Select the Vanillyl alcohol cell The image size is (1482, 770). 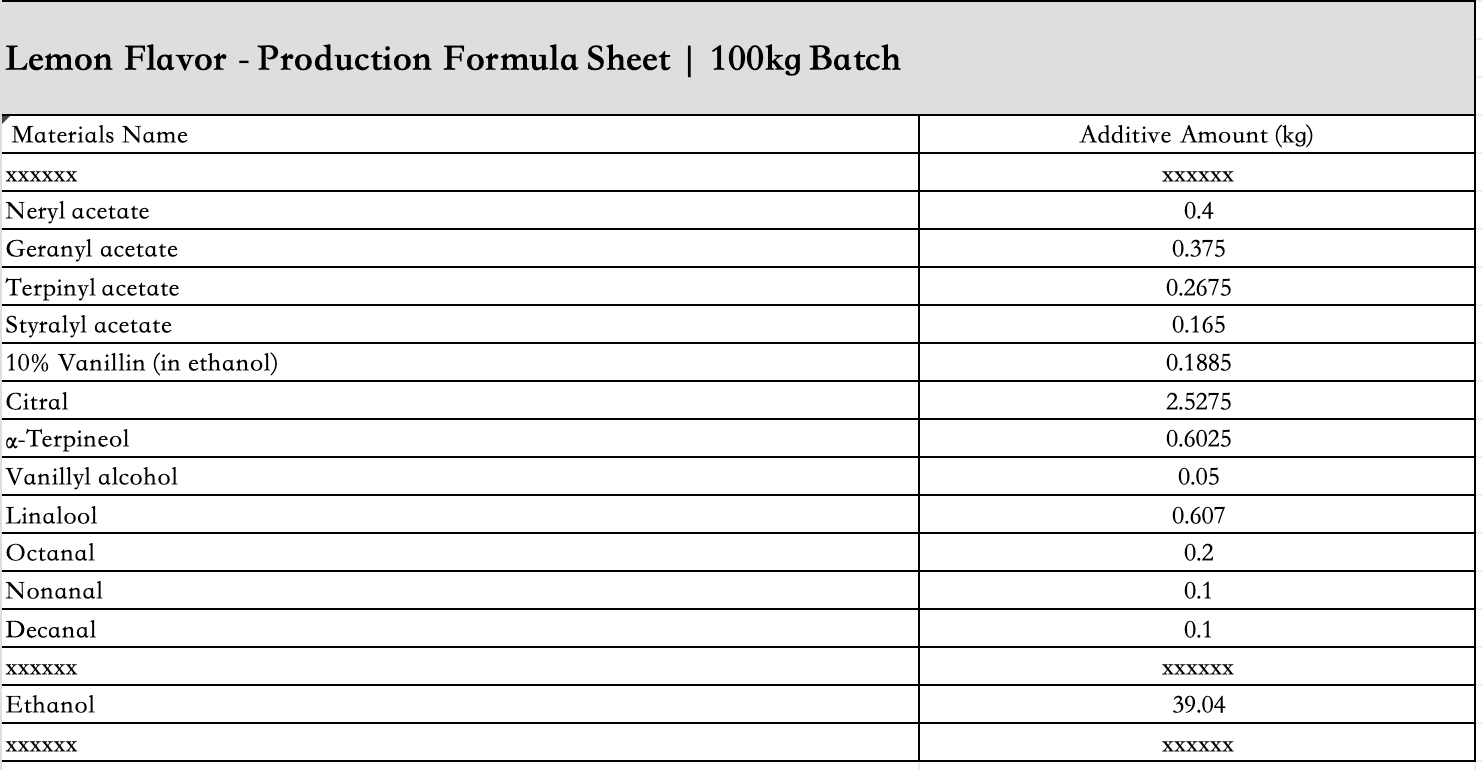[460, 477]
